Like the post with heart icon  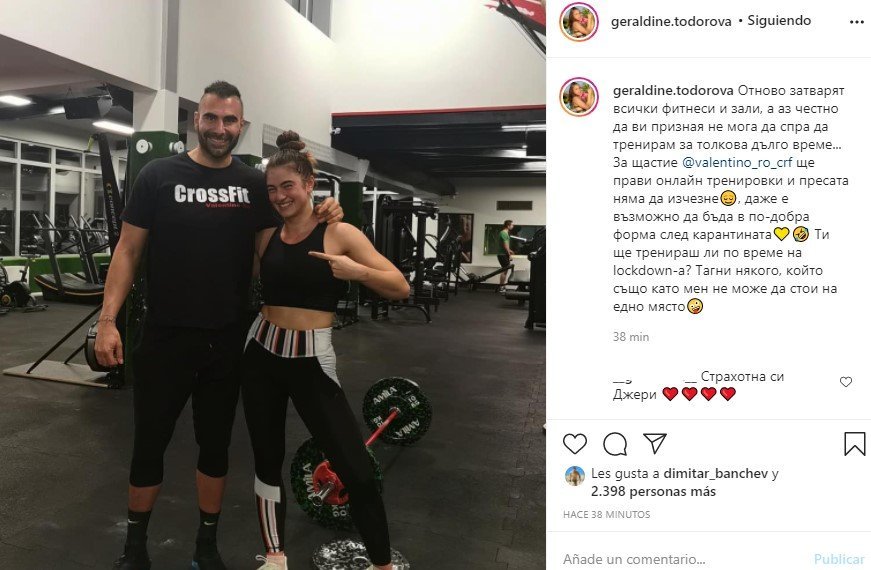tap(574, 444)
